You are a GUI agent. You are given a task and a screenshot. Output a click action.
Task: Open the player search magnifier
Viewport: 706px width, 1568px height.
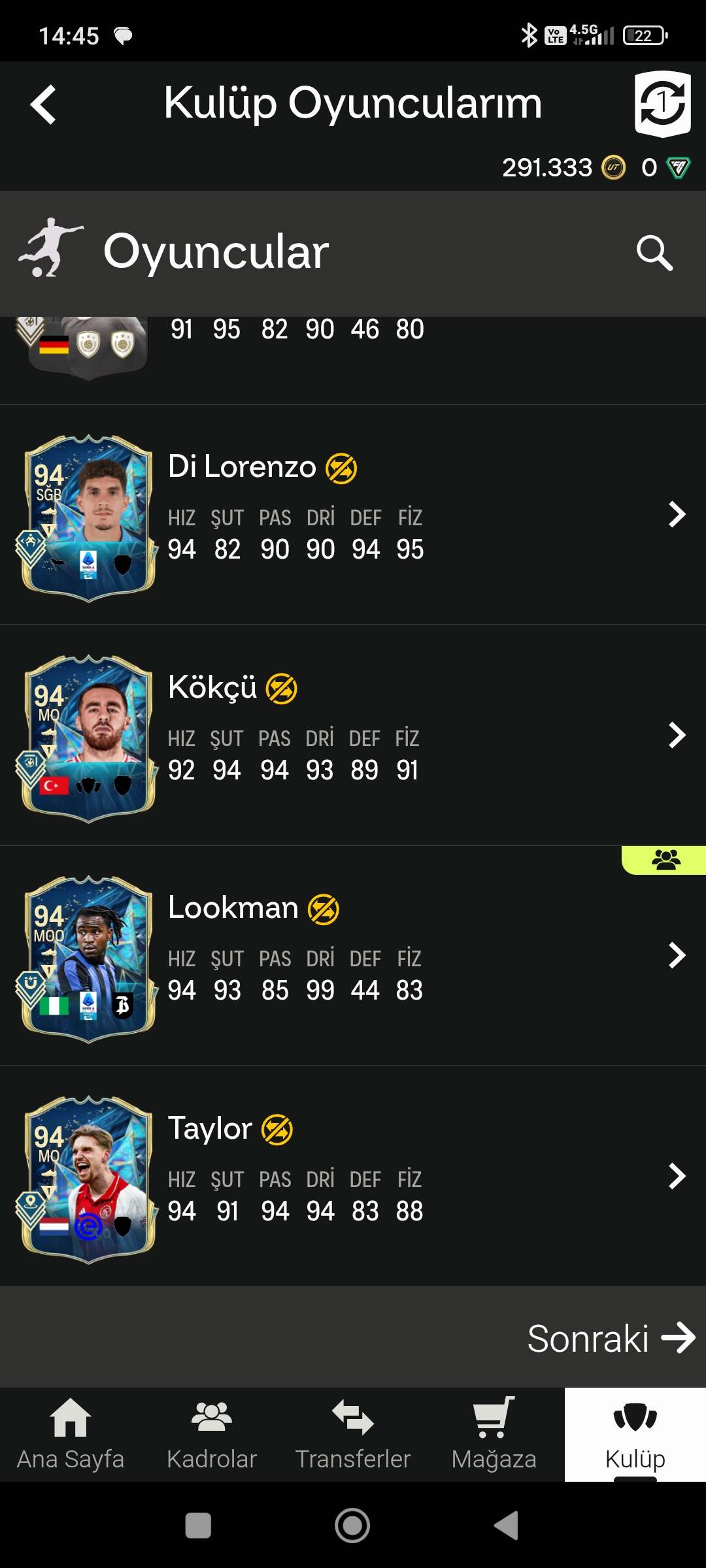coord(654,253)
